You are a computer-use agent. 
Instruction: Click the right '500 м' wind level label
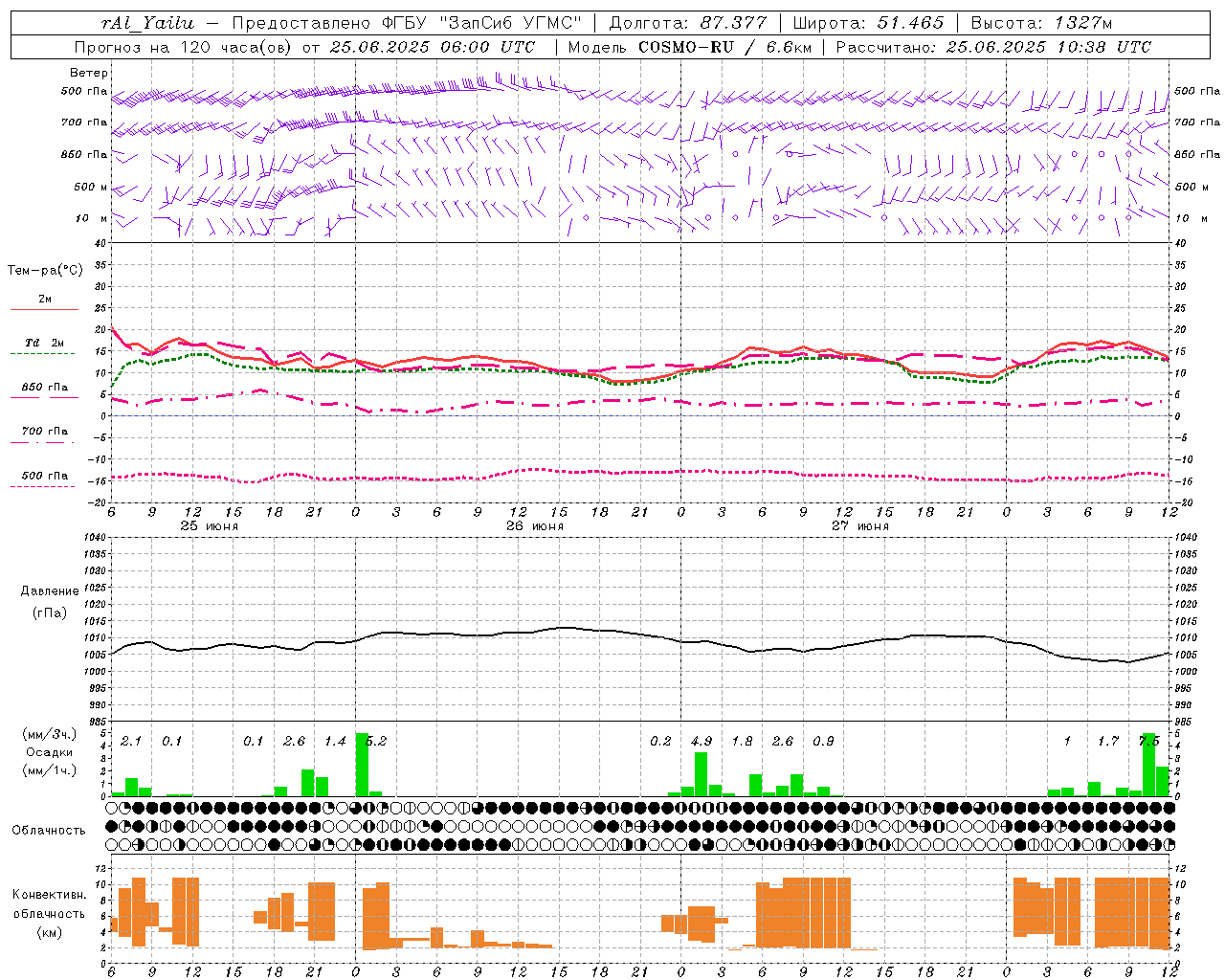pos(1191,187)
